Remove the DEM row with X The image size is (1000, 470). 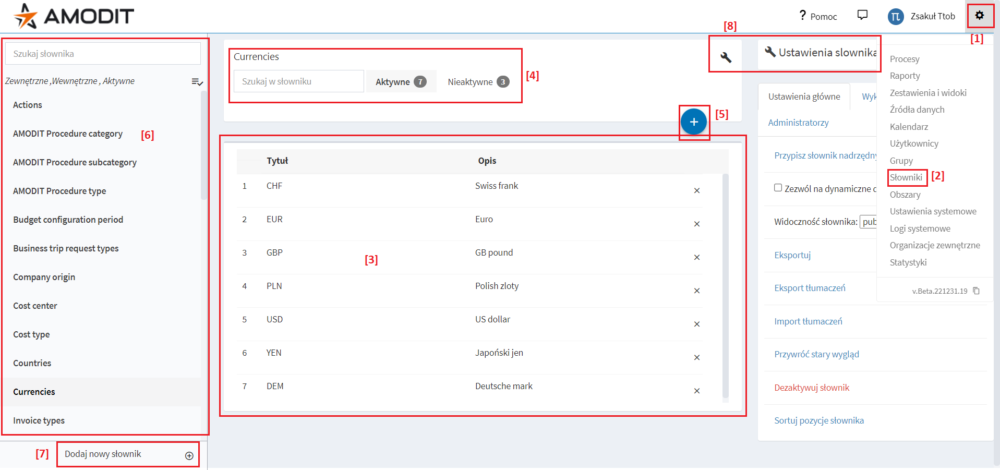coord(697,391)
